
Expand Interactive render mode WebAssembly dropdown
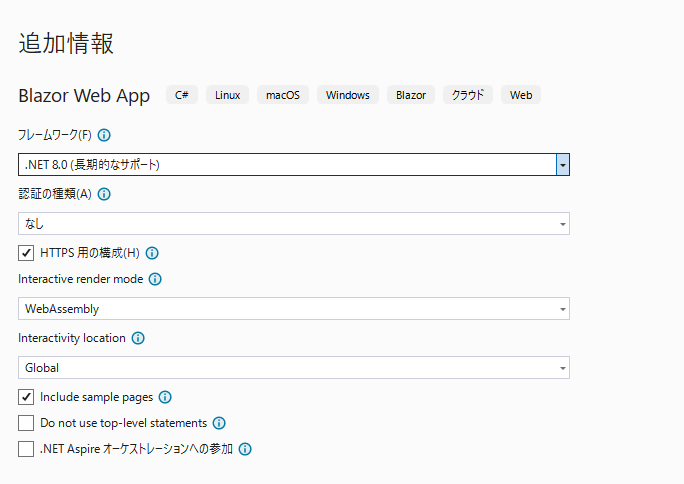pyautogui.click(x=294, y=309)
